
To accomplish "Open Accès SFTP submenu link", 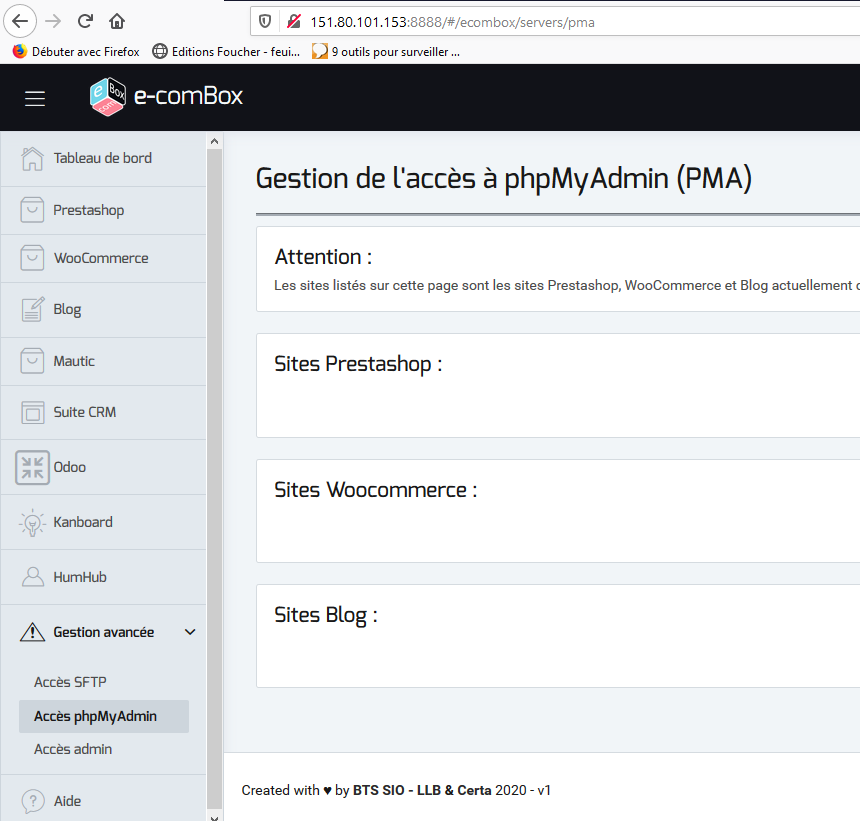I will pyautogui.click(x=70, y=682).
